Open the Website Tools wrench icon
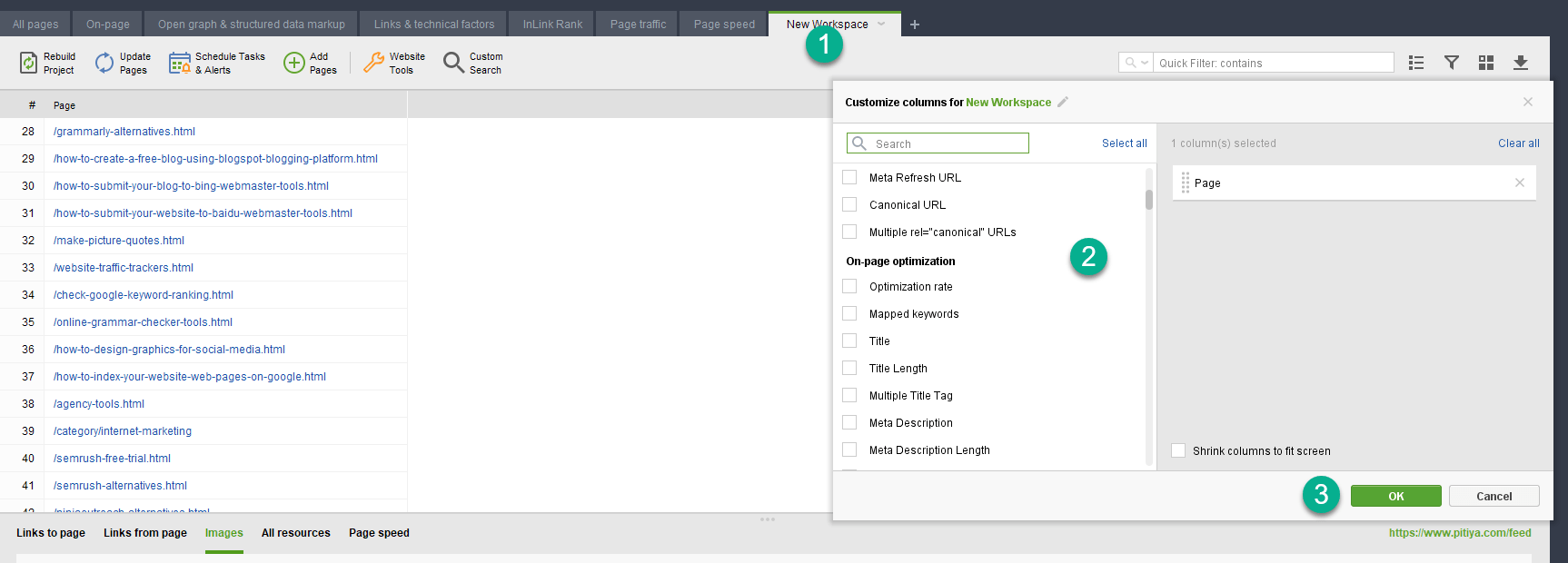 tap(373, 63)
